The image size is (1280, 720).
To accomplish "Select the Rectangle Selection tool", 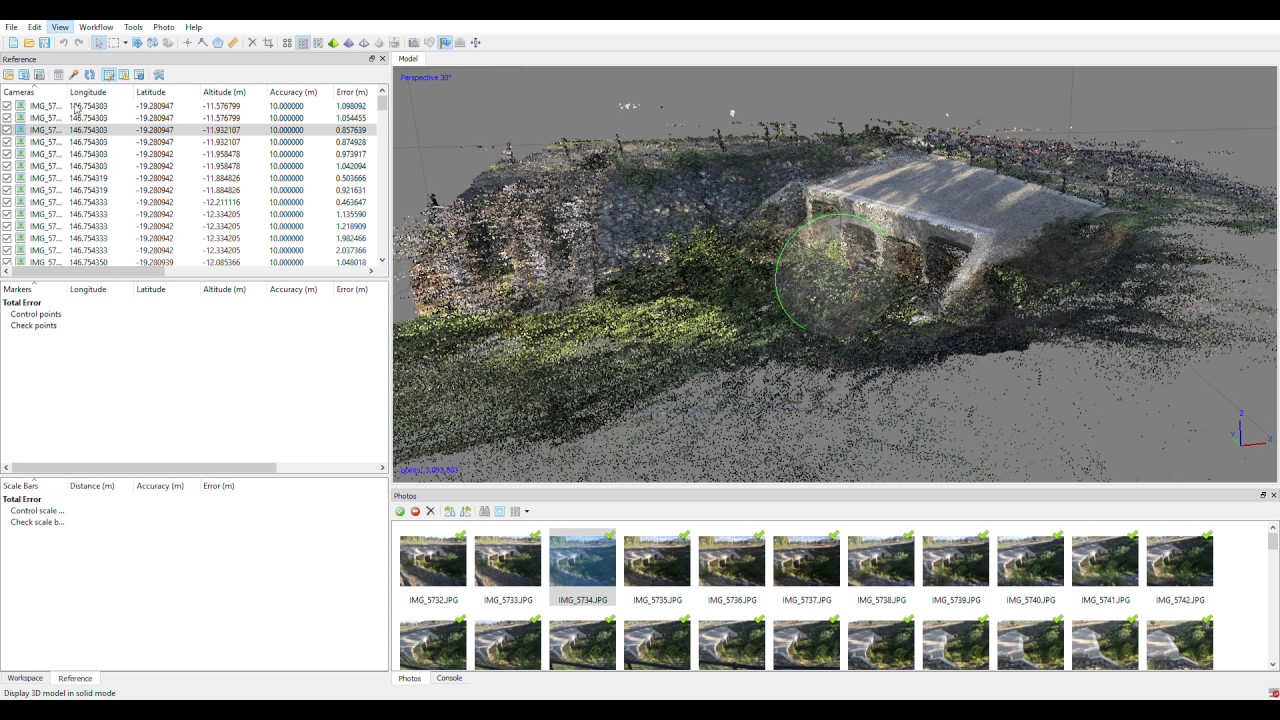I will (114, 43).
